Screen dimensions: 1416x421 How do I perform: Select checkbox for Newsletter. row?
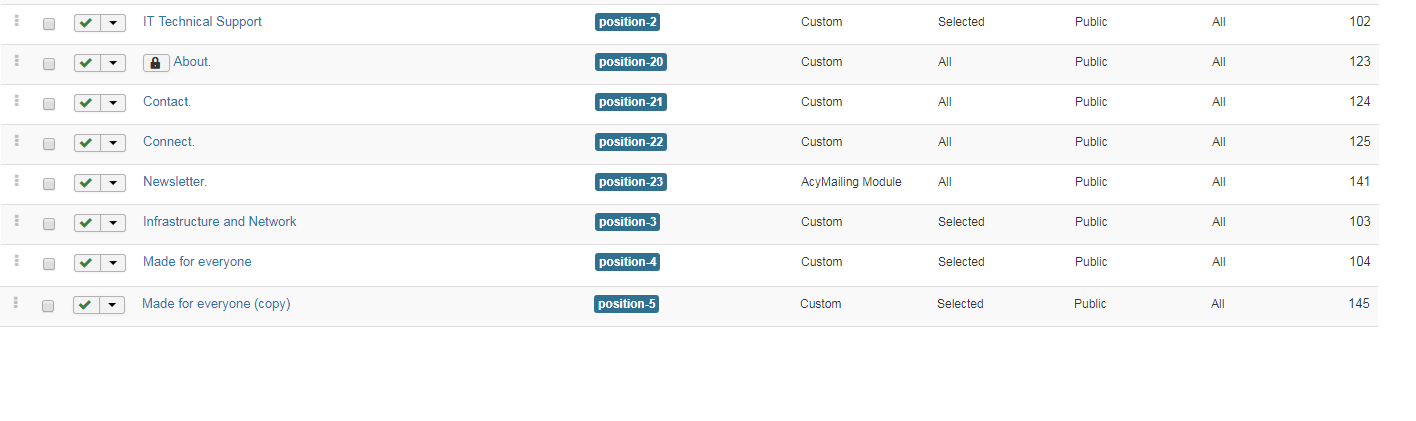(49, 184)
